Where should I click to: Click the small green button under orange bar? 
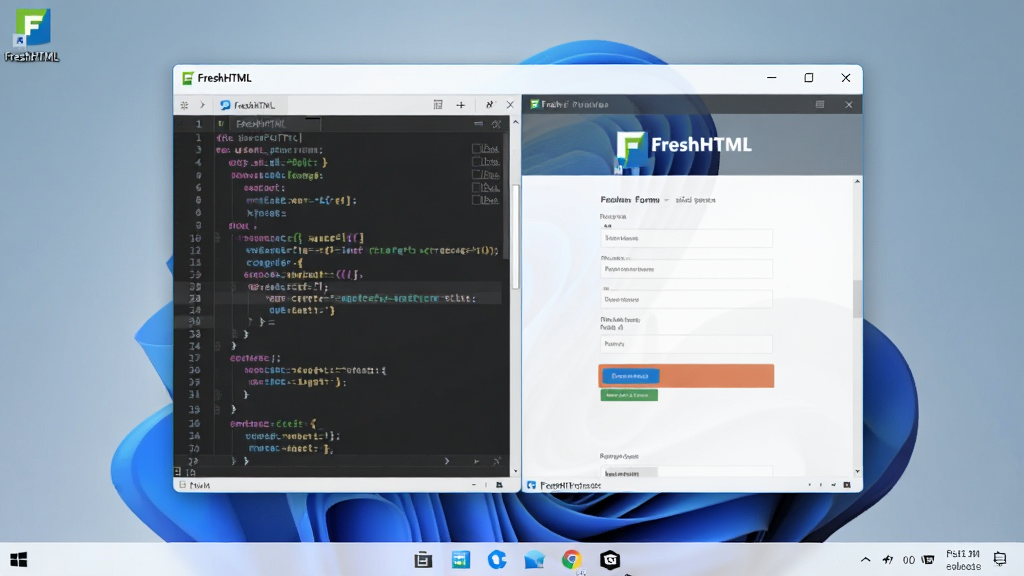click(629, 395)
